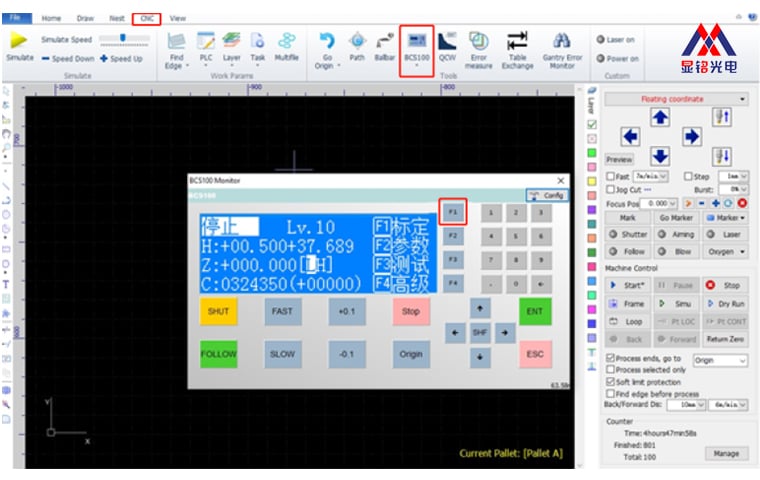The width and height of the screenshot is (760, 480).
Task: Expand the Oxygen gas dropdown
Action: [726, 252]
